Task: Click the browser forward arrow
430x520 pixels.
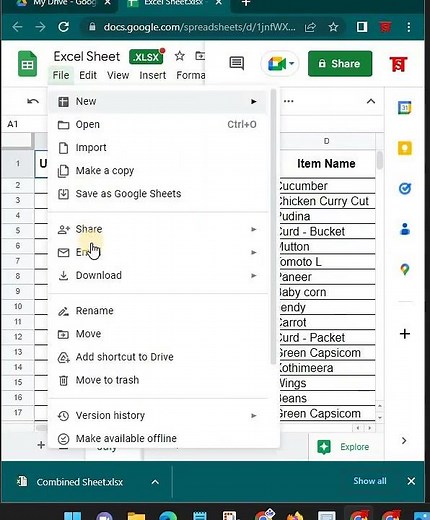Action: tap(40, 27)
